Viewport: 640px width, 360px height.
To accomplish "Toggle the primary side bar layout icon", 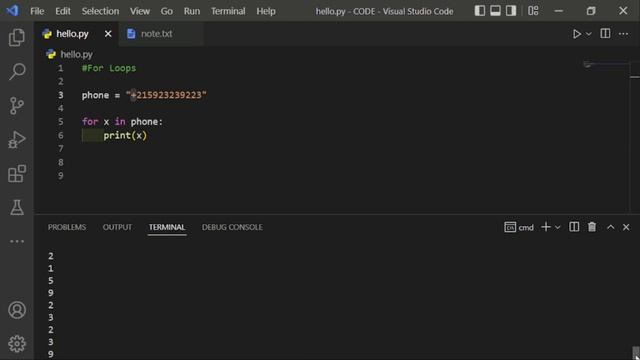I will click(480, 11).
